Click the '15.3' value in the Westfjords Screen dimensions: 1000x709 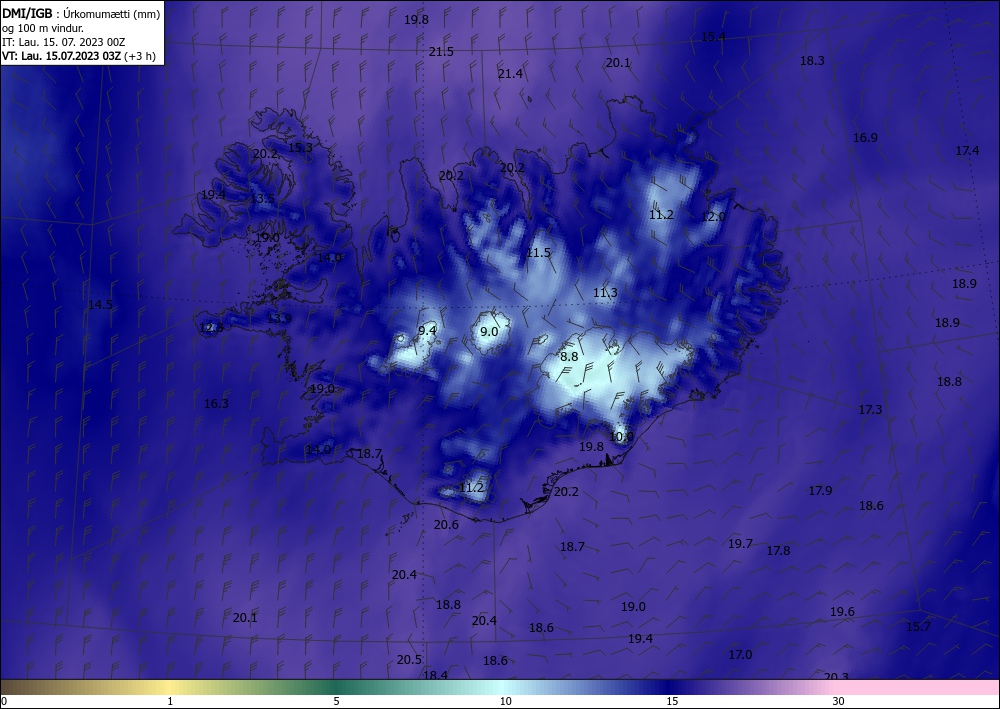[x=300, y=147]
